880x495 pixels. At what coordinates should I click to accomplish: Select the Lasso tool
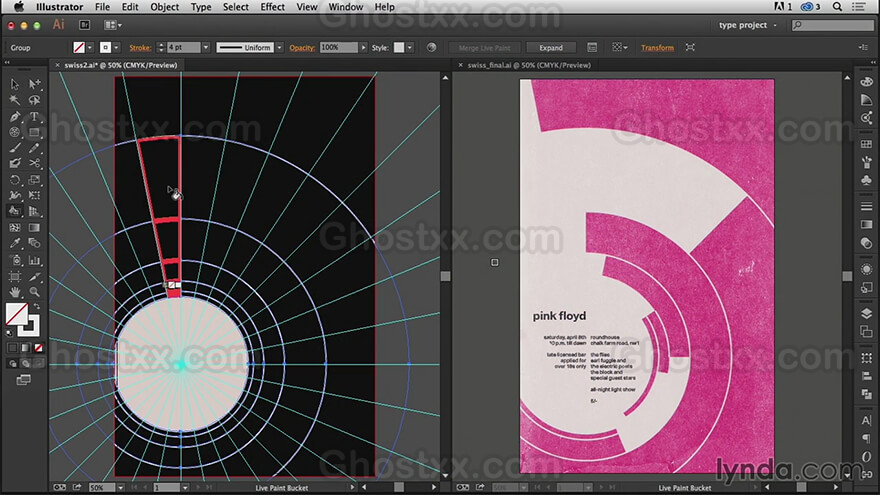point(34,100)
